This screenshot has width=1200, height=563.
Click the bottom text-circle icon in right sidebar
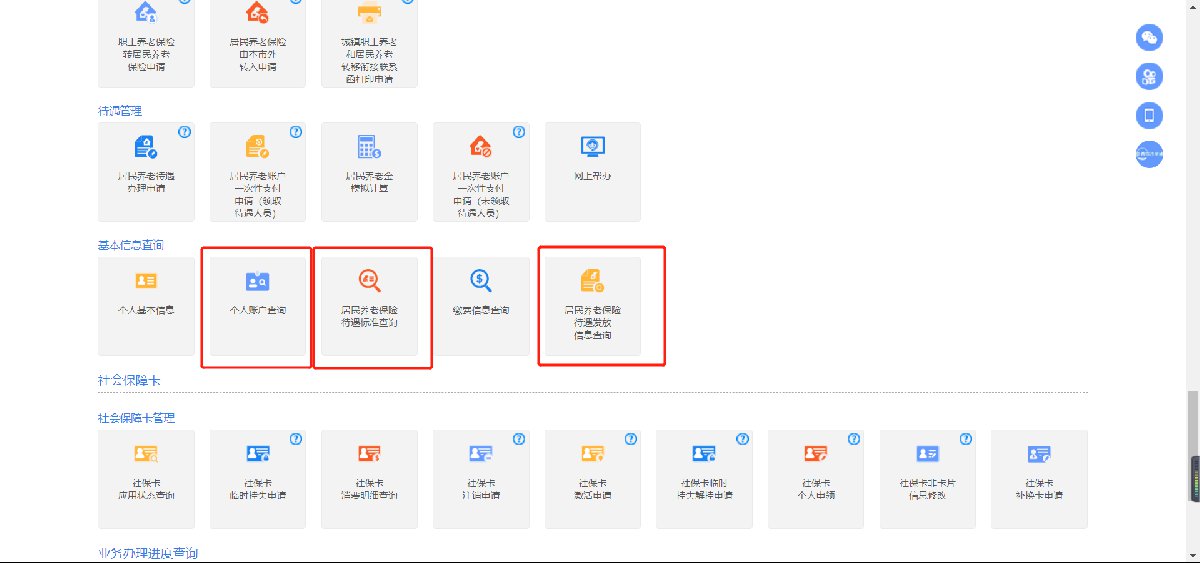point(1149,154)
